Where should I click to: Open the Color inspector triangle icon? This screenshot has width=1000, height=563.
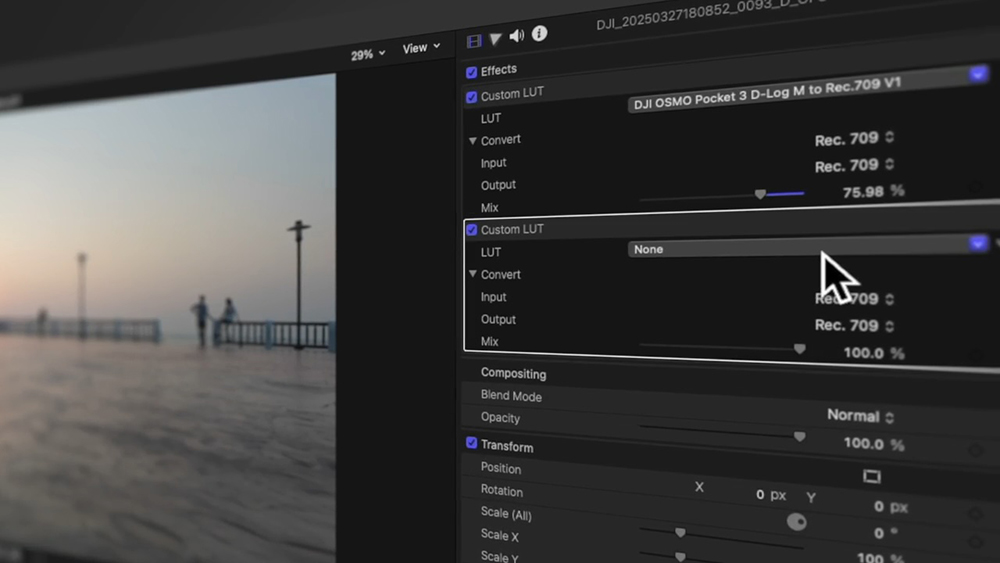[x=496, y=40]
